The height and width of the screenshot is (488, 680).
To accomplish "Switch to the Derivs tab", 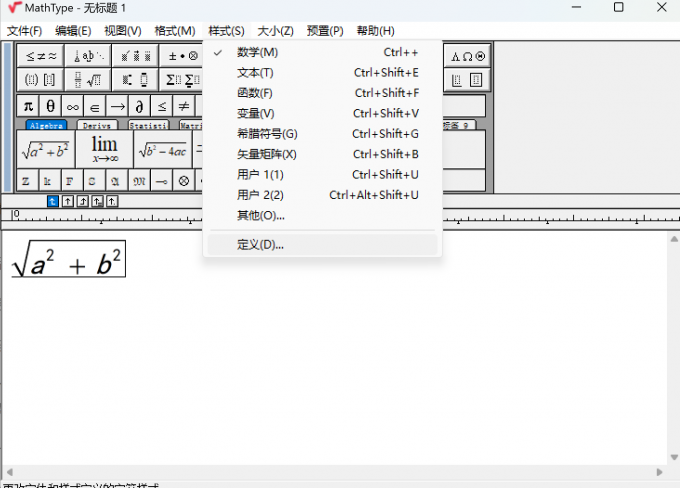I will point(97,125).
